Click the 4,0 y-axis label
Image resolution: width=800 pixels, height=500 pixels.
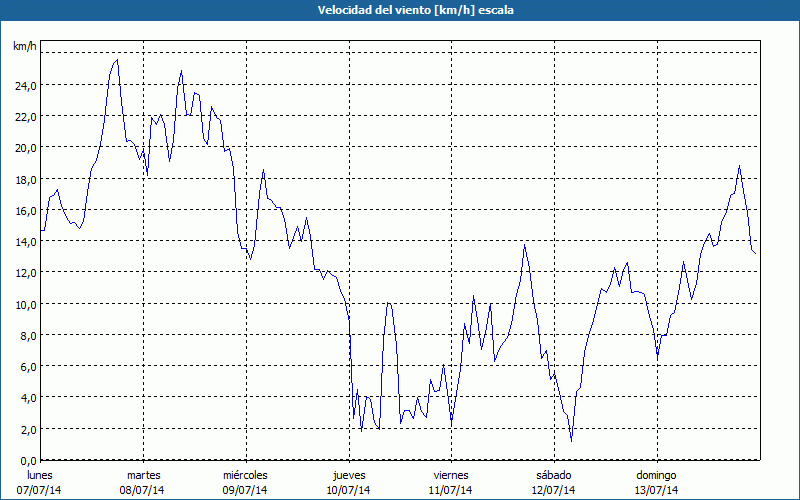click(x=28, y=398)
